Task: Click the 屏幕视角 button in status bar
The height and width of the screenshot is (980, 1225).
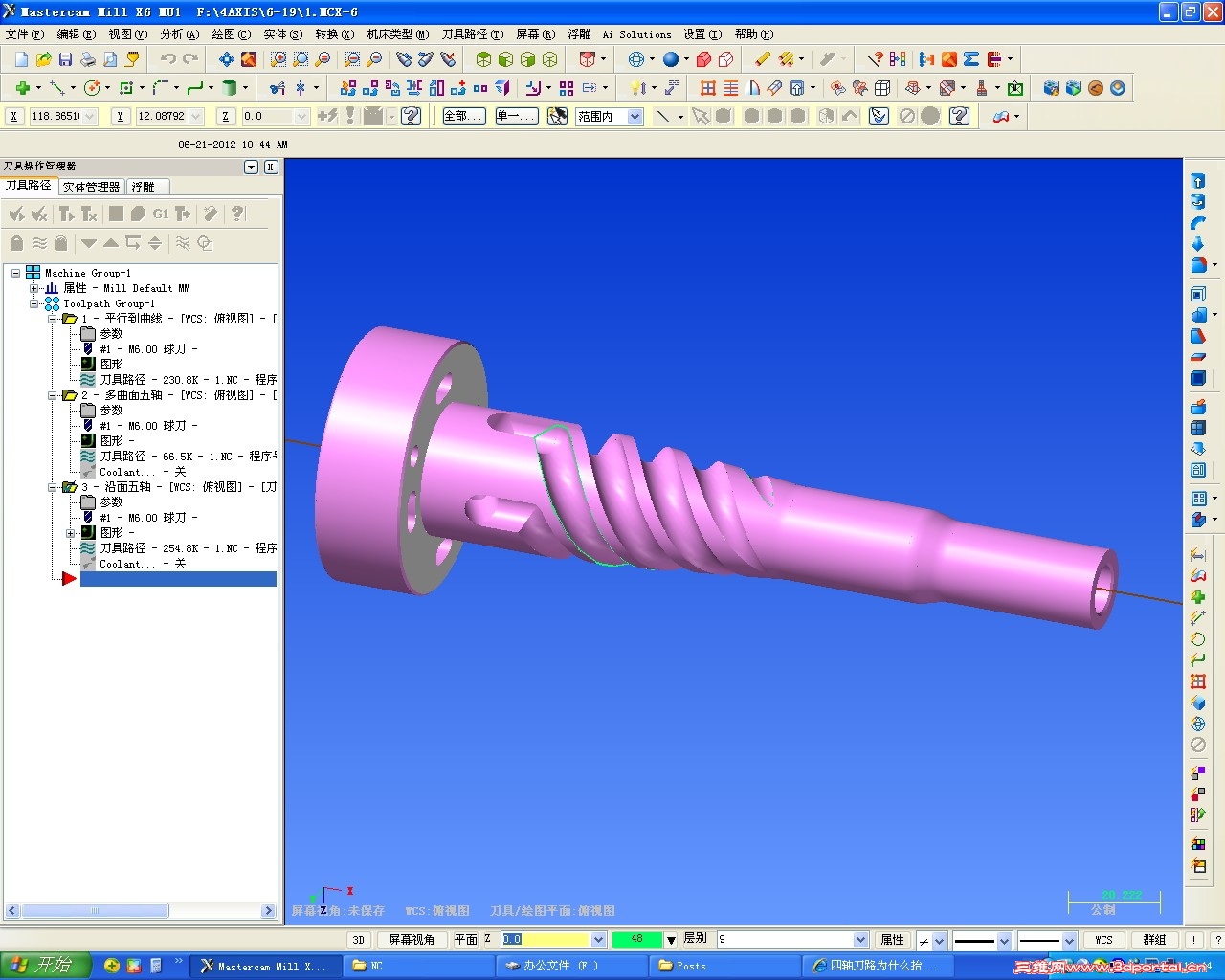Action: [x=412, y=940]
